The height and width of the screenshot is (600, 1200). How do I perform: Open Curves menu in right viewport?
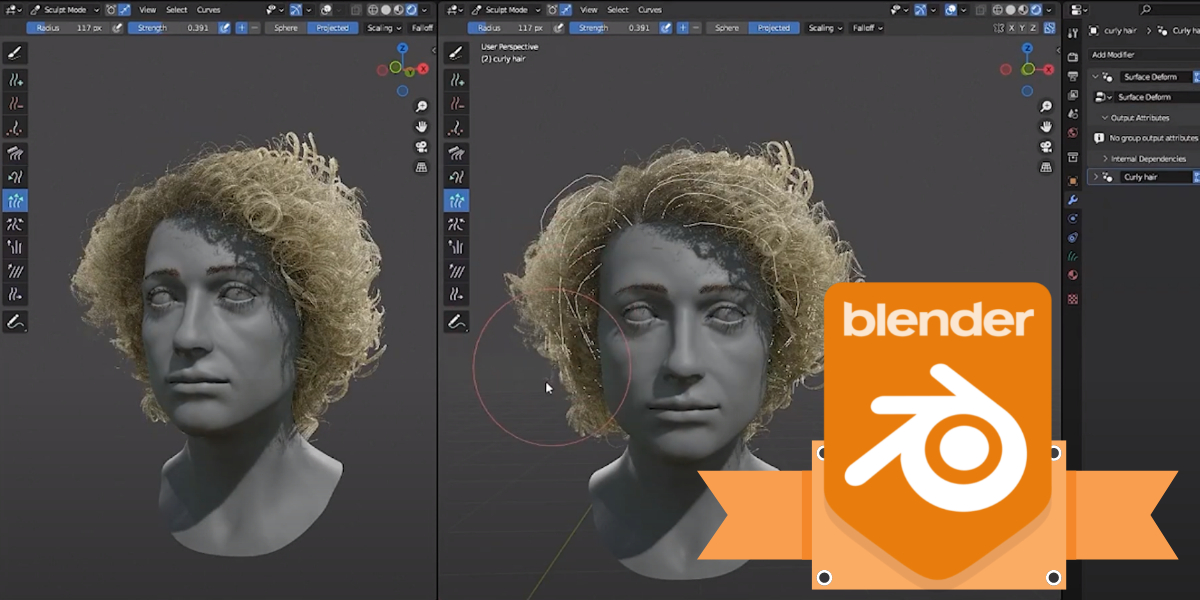[650, 10]
